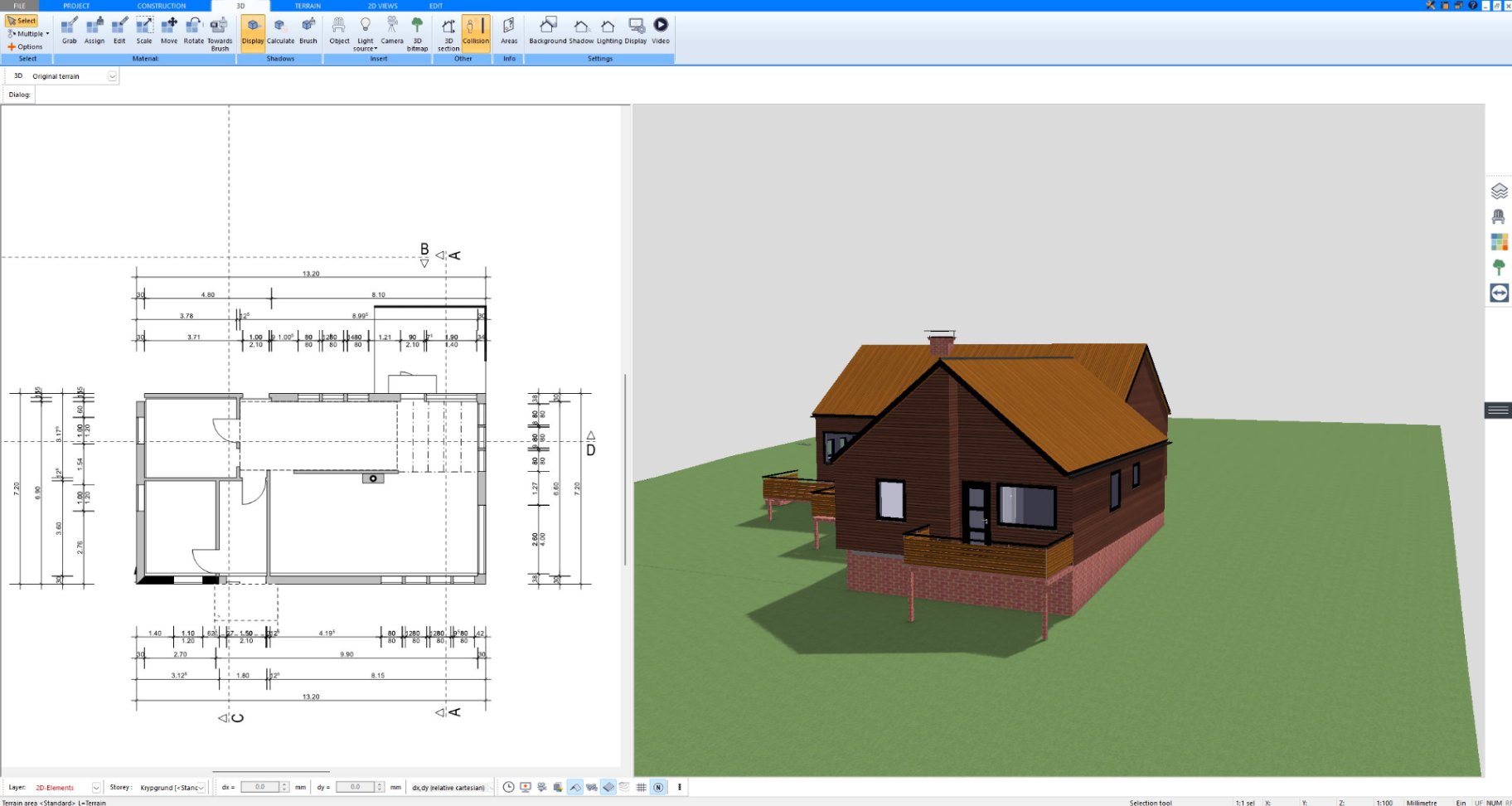Insert a Camera
This screenshot has height=806, width=1512.
tap(392, 31)
